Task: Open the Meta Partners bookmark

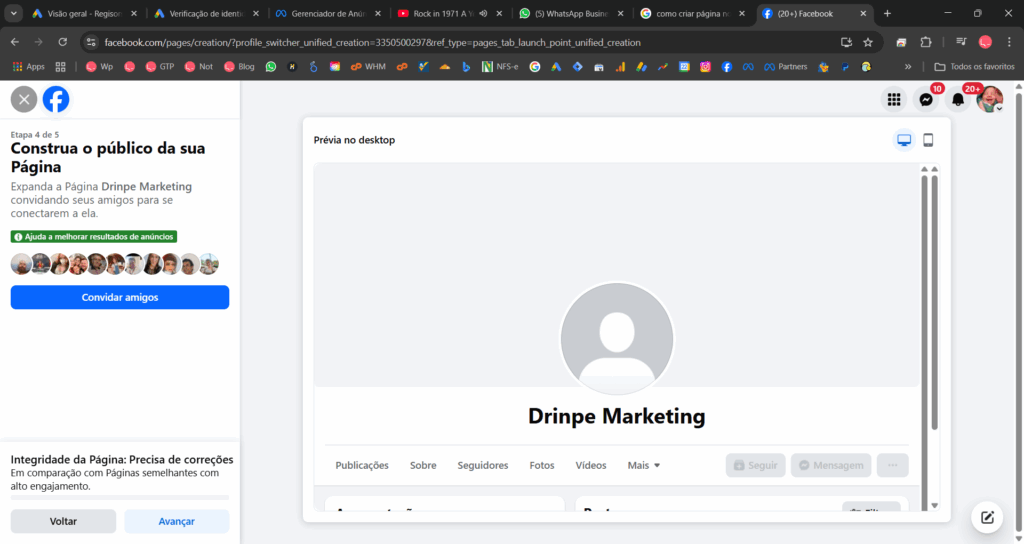Action: (786, 67)
